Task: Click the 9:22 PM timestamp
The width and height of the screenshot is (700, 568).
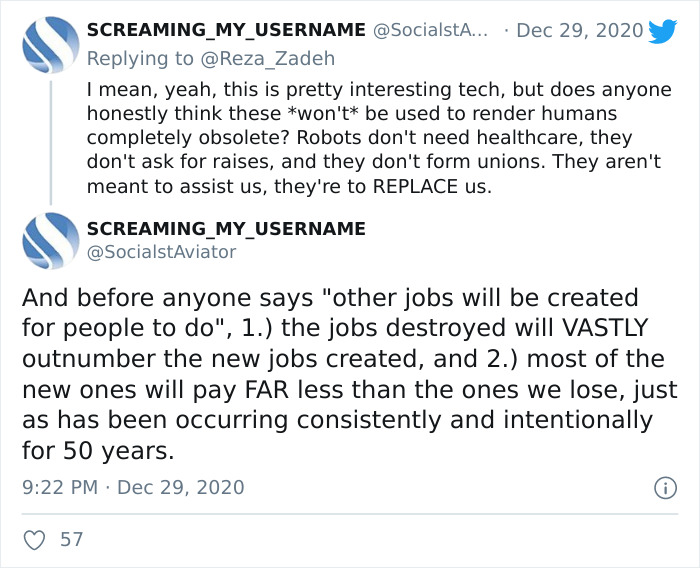Action: click(x=59, y=488)
